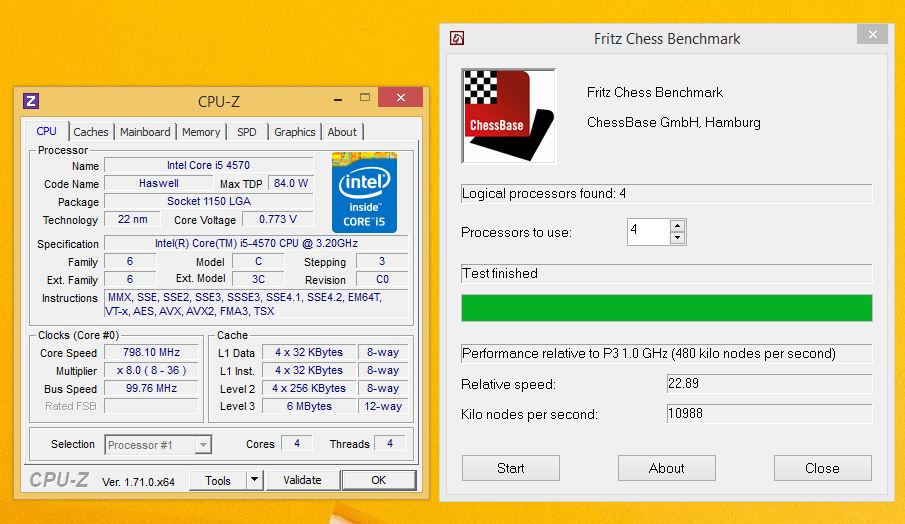This screenshot has height=524, width=905.
Task: Click the Level 3 cache value 6 MBytes
Action: tap(309, 406)
